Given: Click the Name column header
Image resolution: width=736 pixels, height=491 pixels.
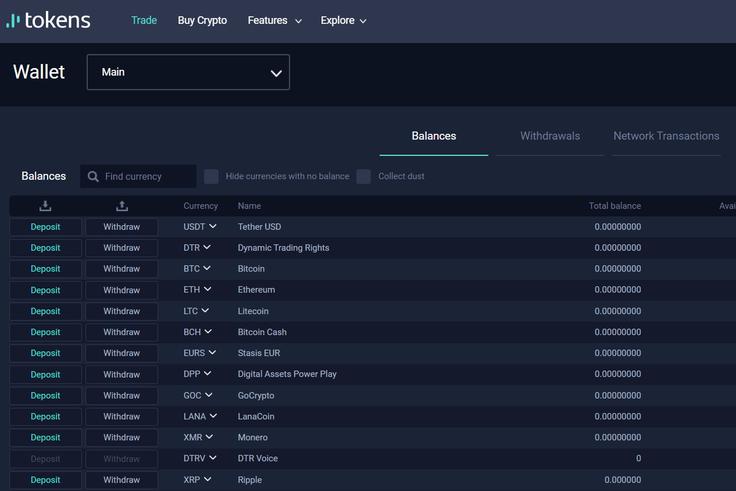Looking at the screenshot, I should 249,206.
